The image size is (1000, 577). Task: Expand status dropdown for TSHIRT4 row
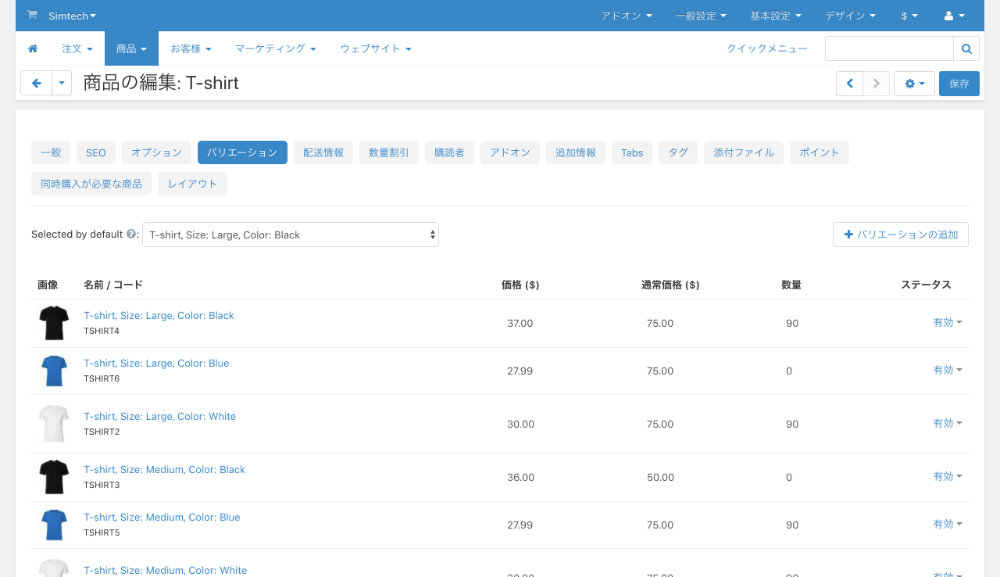coord(947,323)
